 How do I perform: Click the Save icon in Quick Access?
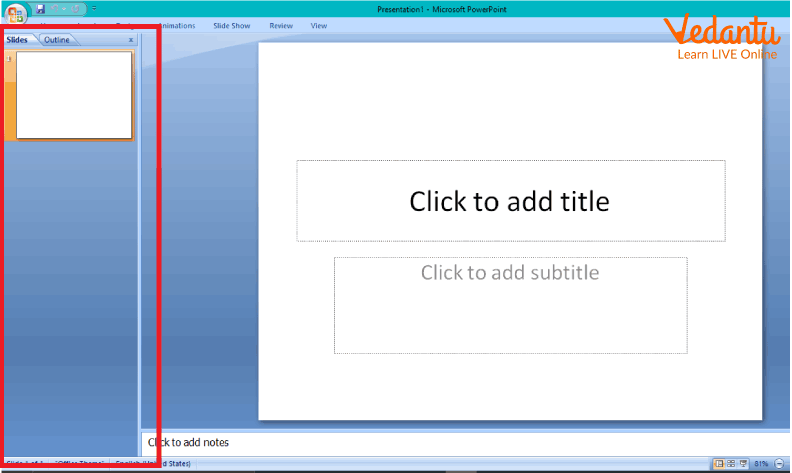click(x=41, y=8)
